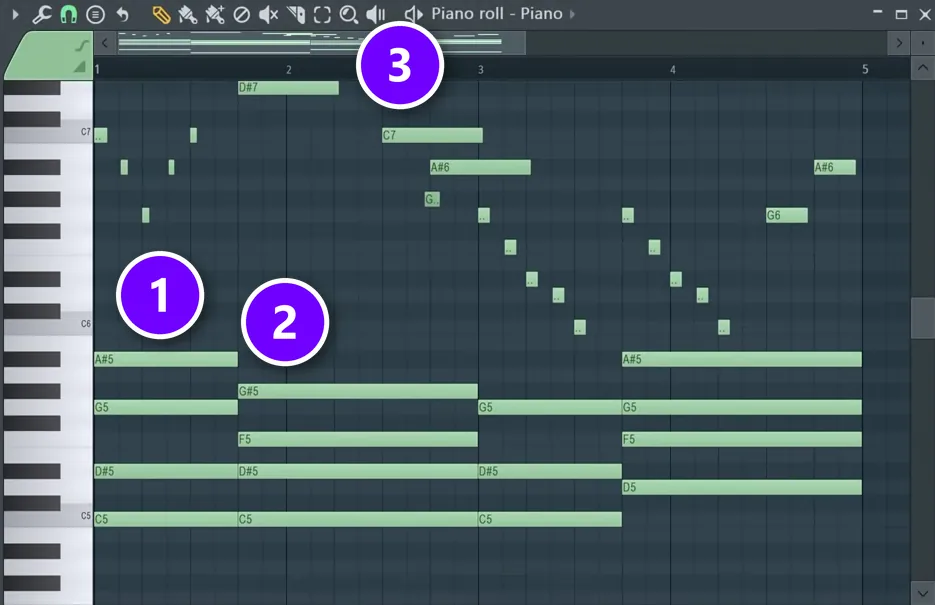Open the piano roll options menu arrow
This screenshot has height=605, width=935.
pos(16,14)
